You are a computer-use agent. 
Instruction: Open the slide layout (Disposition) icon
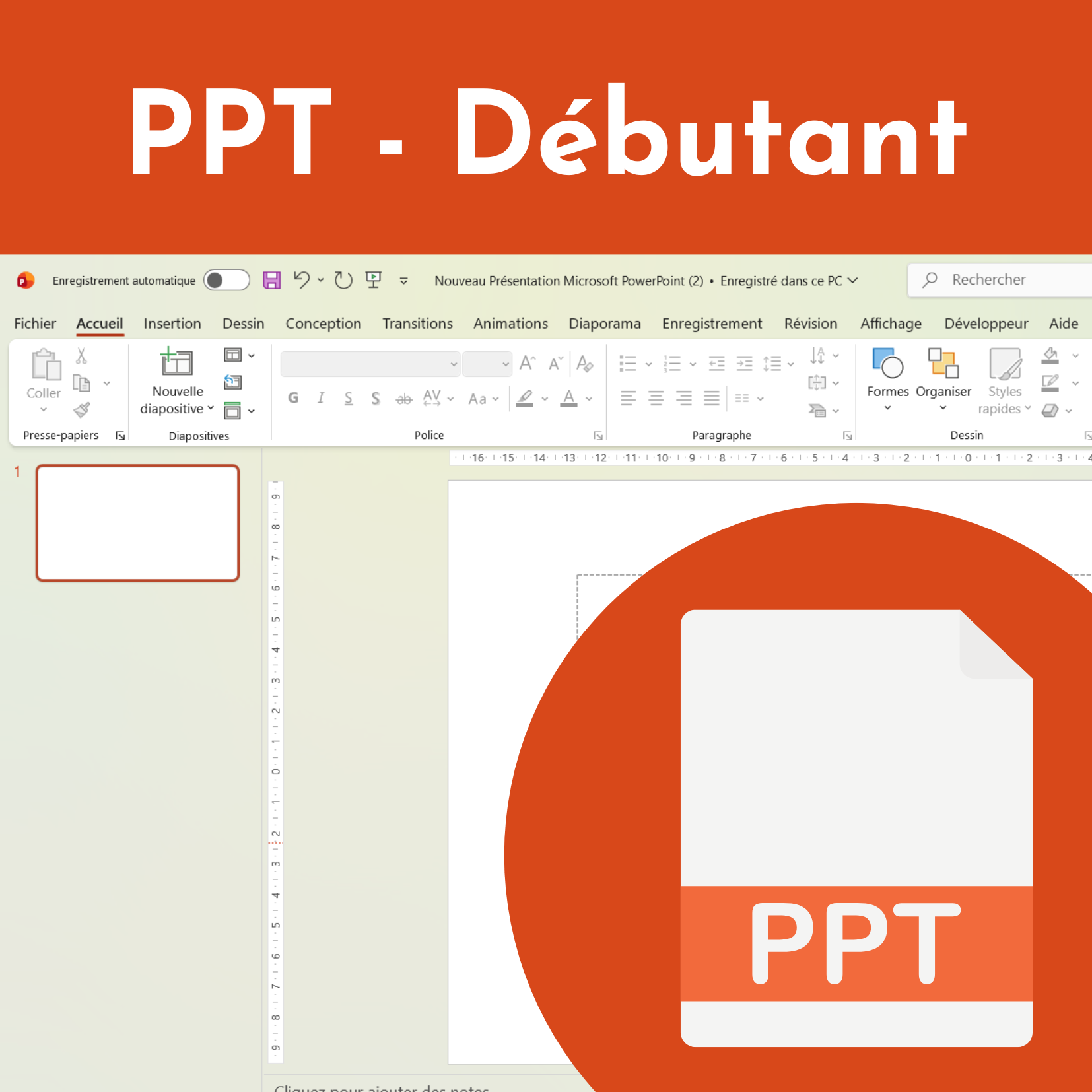232,355
